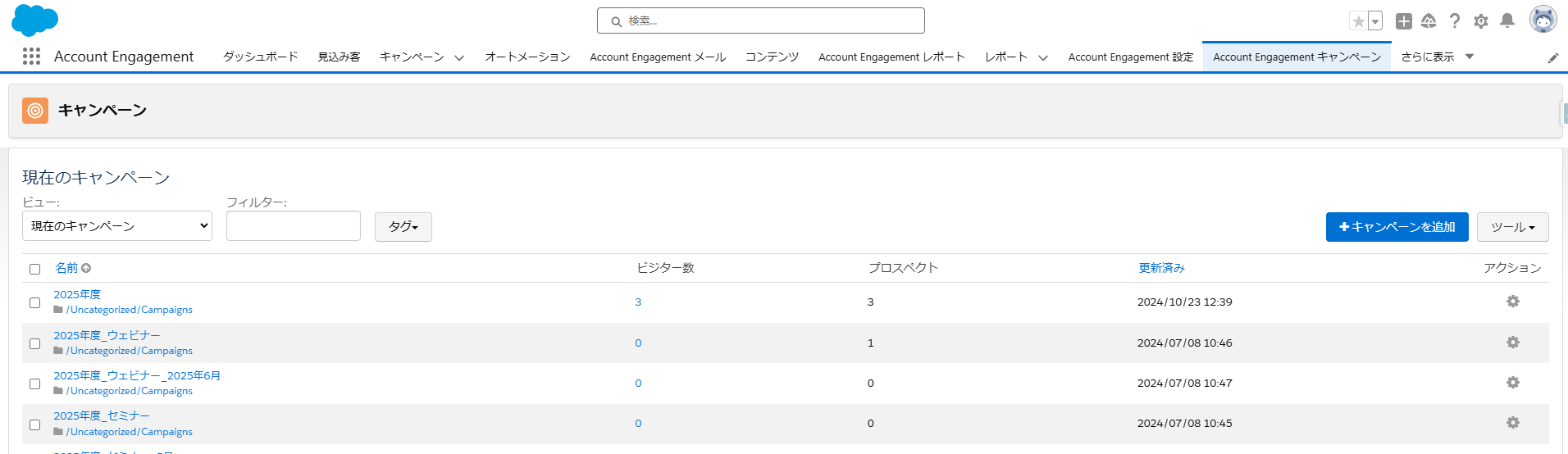Go to Account Engagement メール tab
1568x454 pixels.
click(x=658, y=57)
